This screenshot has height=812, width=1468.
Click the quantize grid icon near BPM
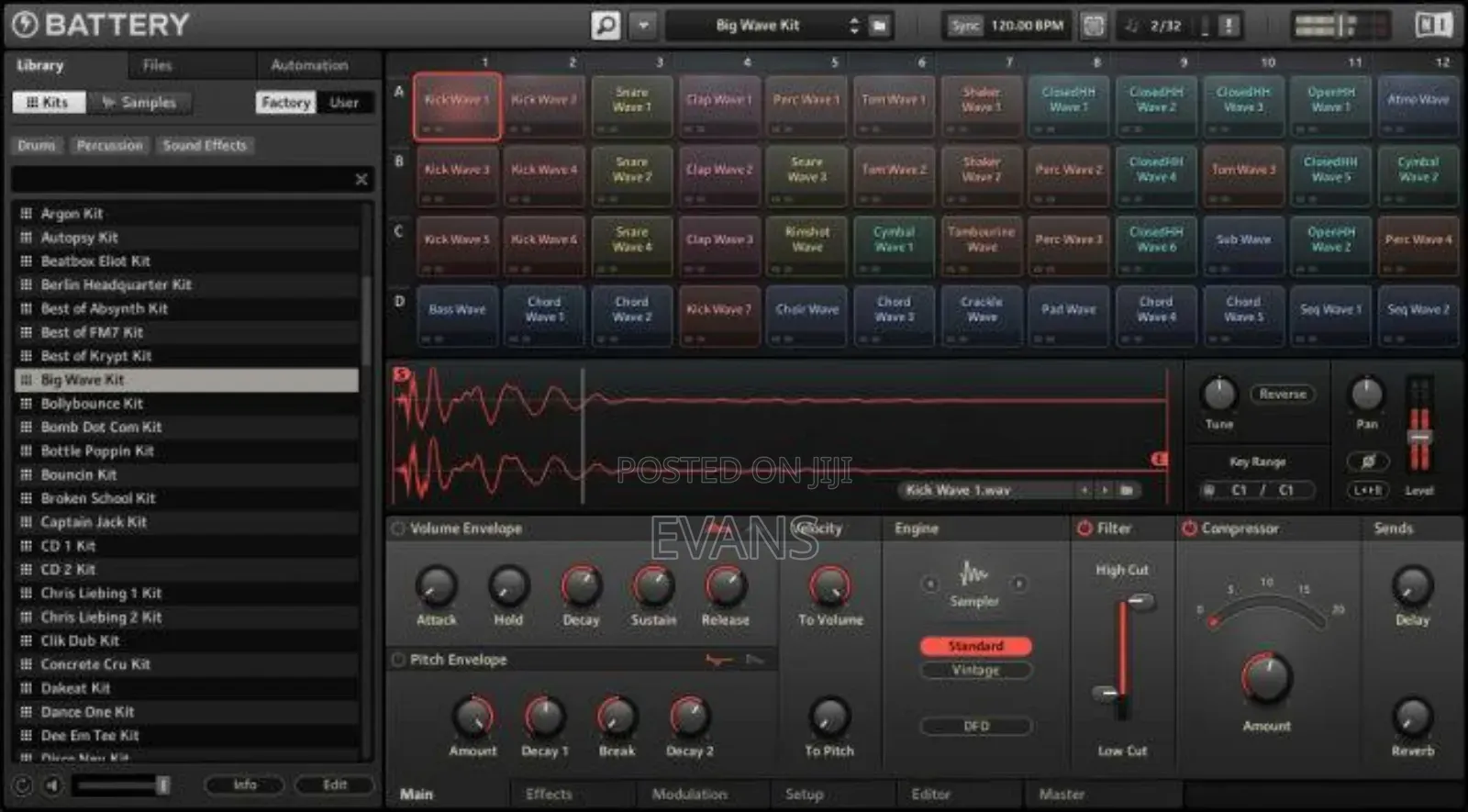click(x=1093, y=26)
